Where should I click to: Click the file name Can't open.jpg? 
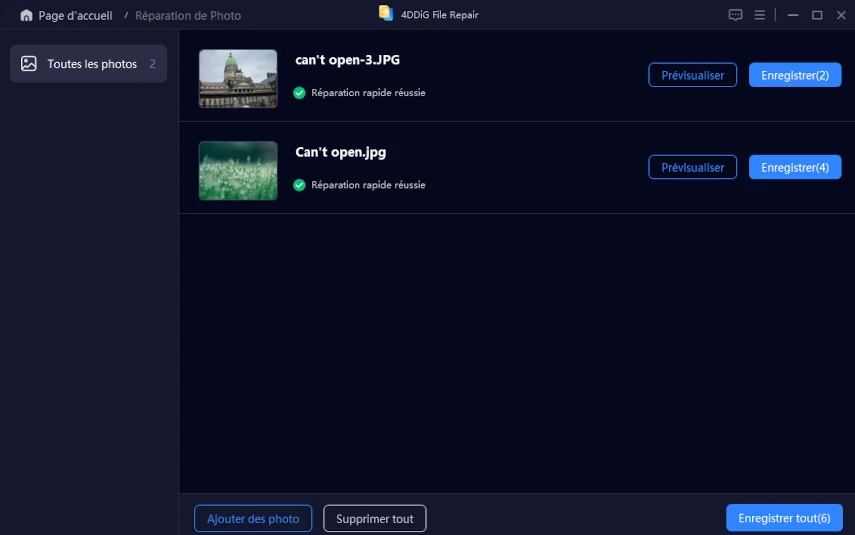click(341, 152)
